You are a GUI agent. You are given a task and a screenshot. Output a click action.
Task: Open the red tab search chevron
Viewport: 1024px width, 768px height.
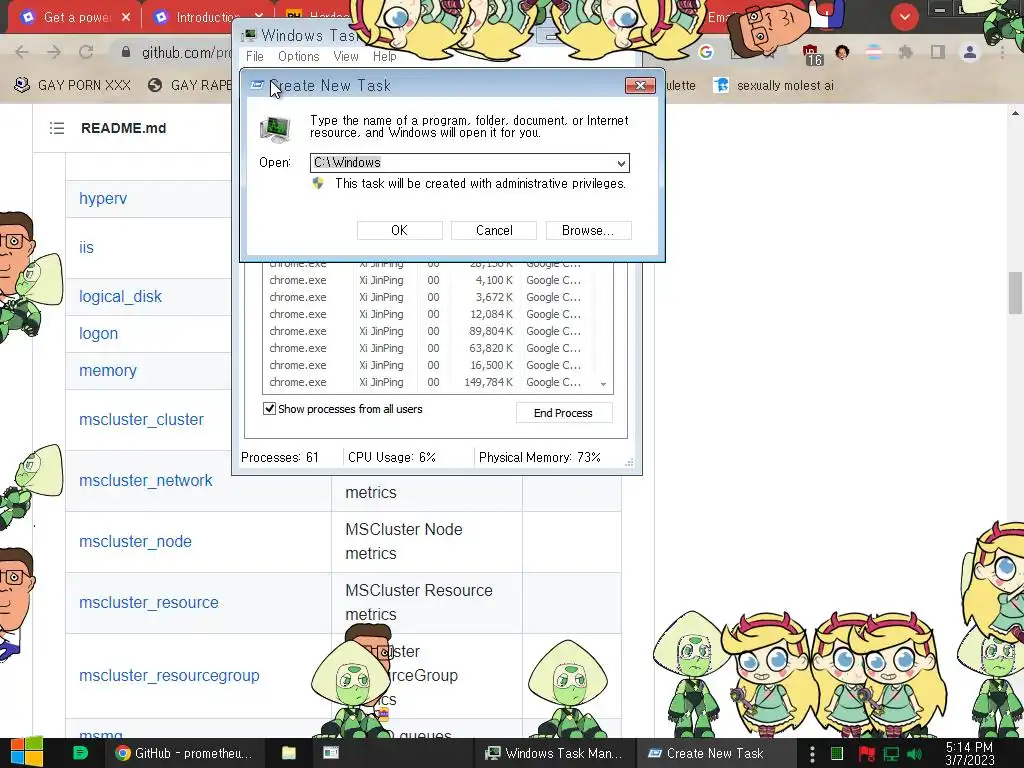904,17
